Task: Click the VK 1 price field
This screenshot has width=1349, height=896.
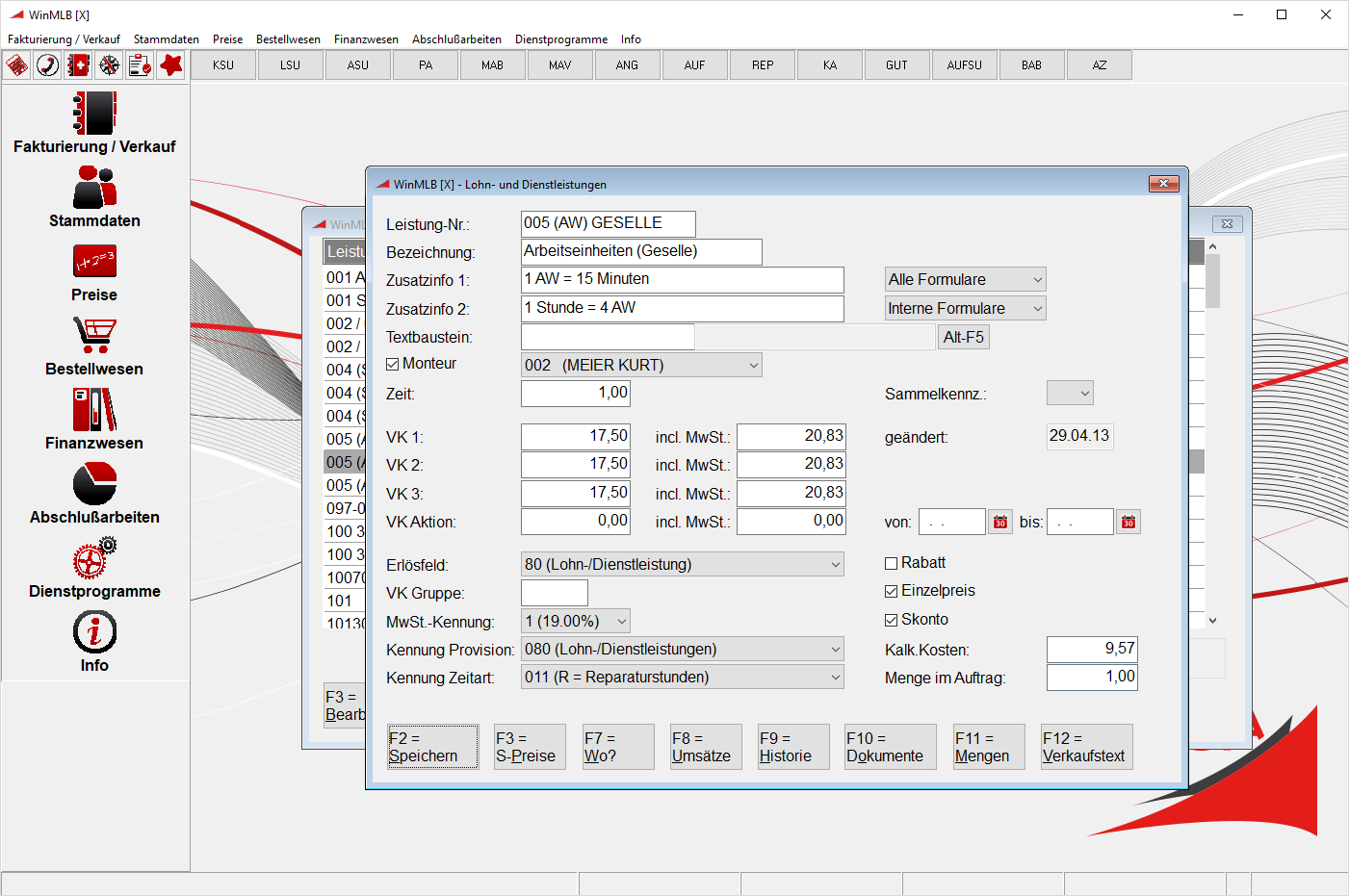Action: (576, 437)
